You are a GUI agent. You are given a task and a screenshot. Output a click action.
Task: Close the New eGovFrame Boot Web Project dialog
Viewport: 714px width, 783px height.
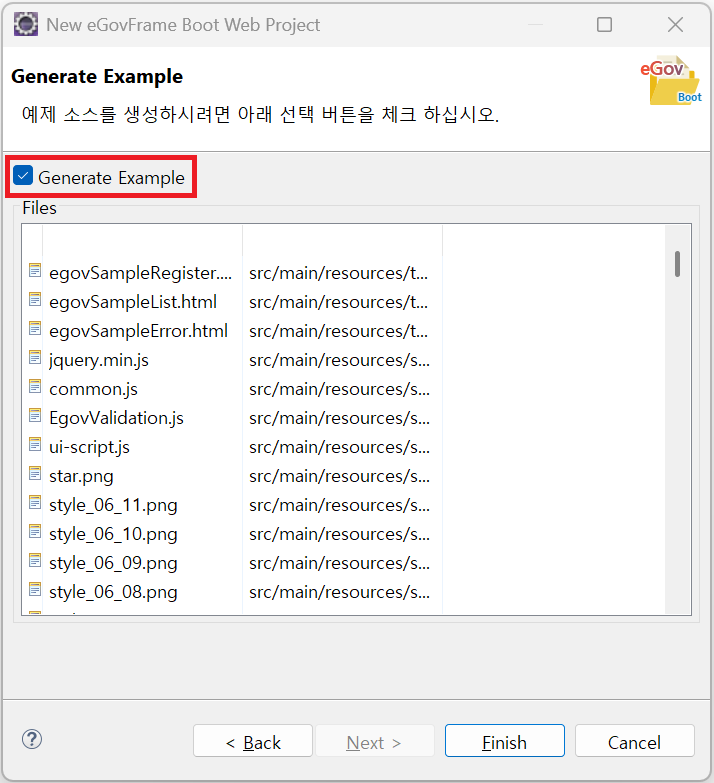pos(676,24)
